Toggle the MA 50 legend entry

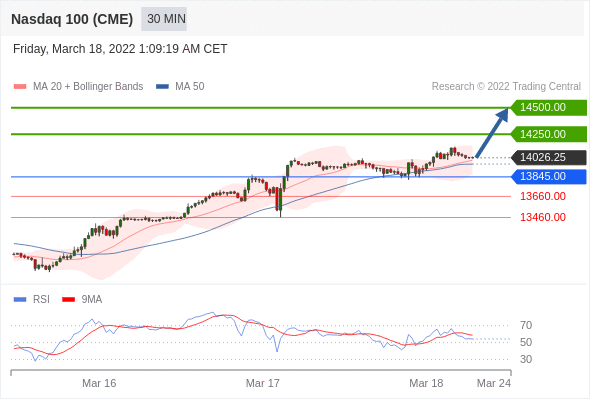click(180, 87)
